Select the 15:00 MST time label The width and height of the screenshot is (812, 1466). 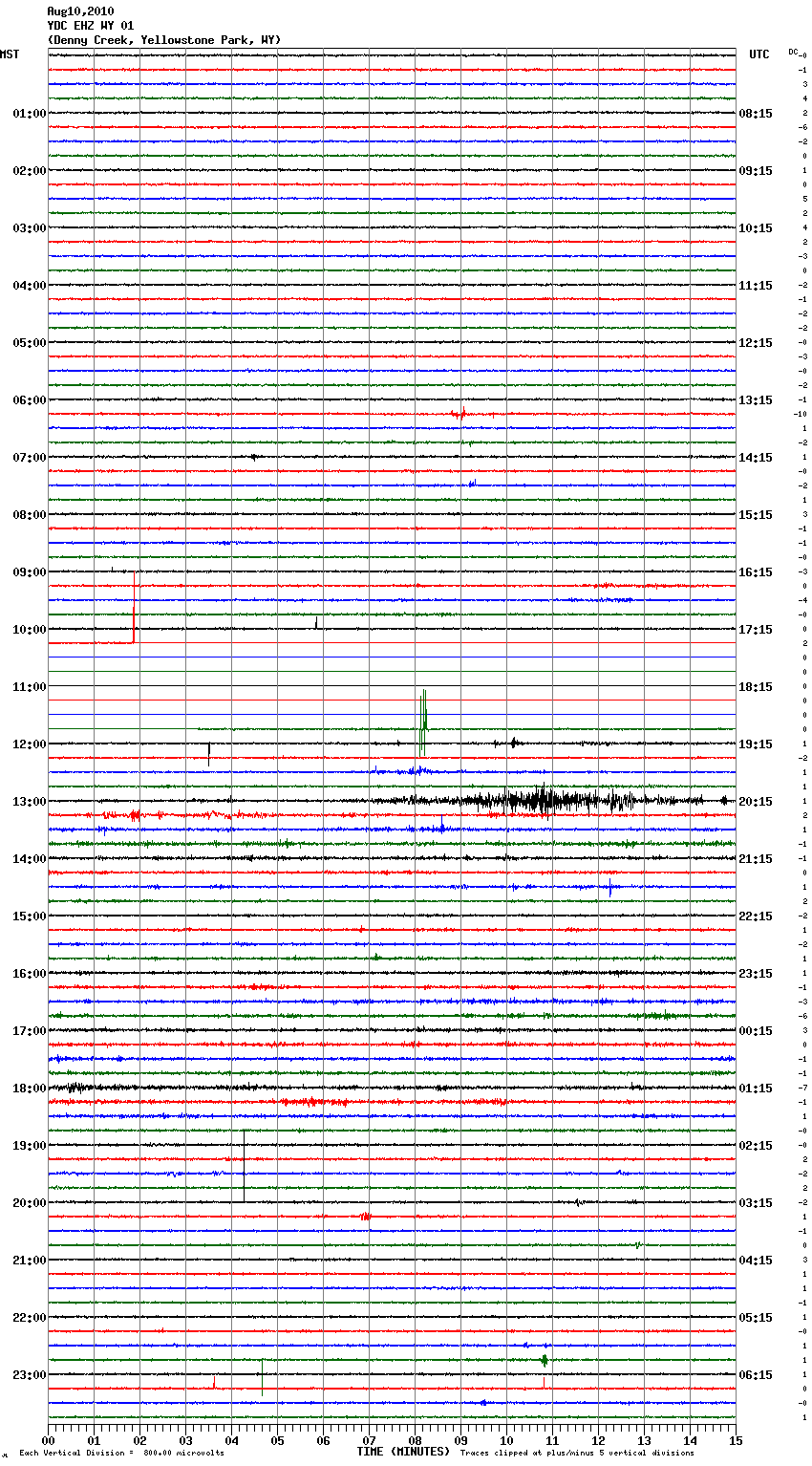pos(30,916)
